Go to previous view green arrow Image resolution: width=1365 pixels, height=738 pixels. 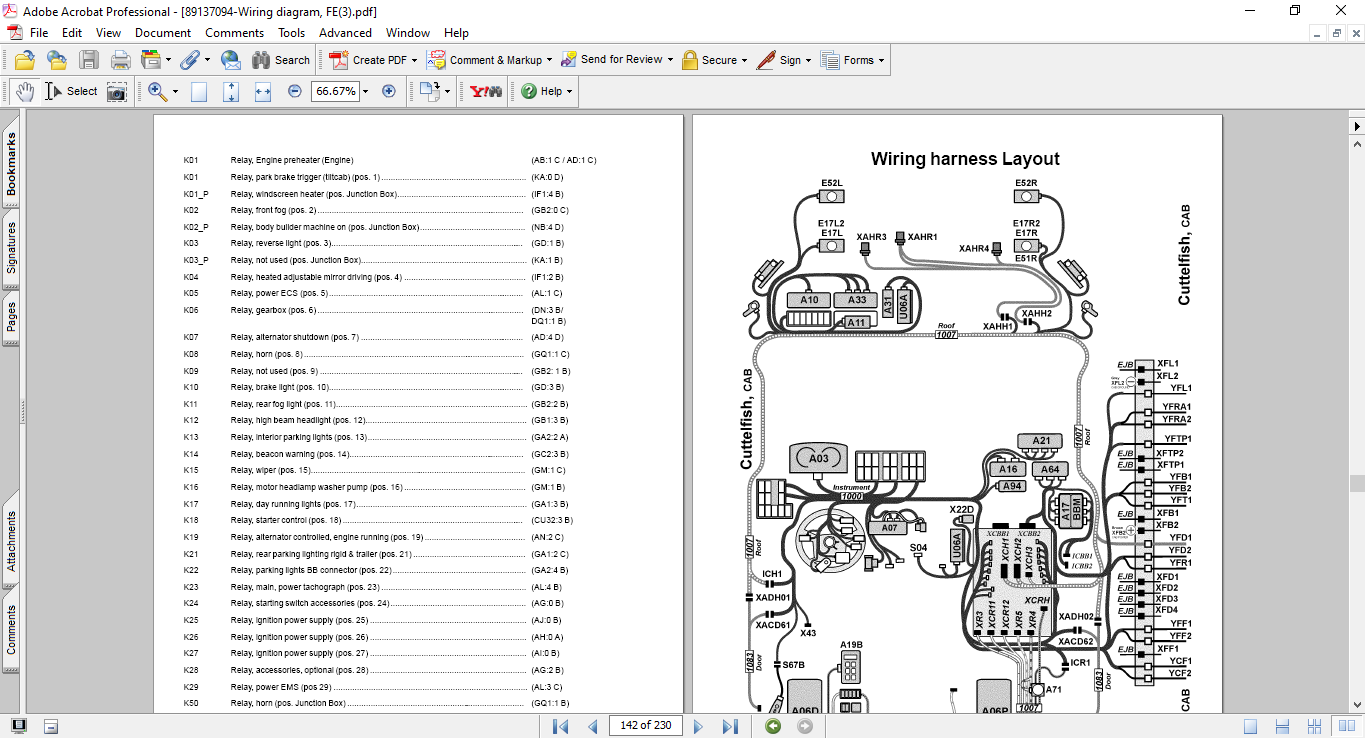pos(772,726)
